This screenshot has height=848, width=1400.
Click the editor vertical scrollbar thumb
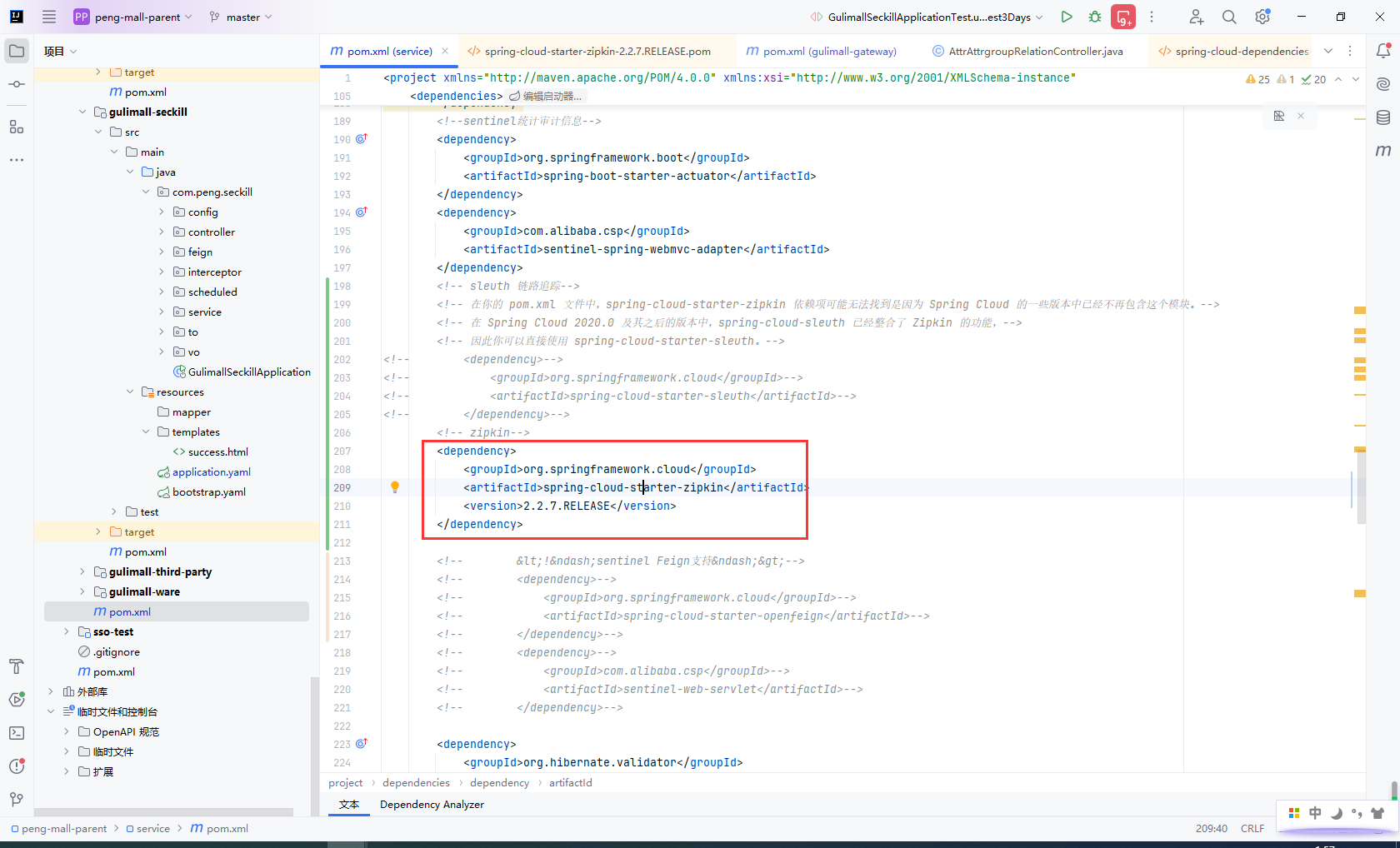tap(1362, 487)
